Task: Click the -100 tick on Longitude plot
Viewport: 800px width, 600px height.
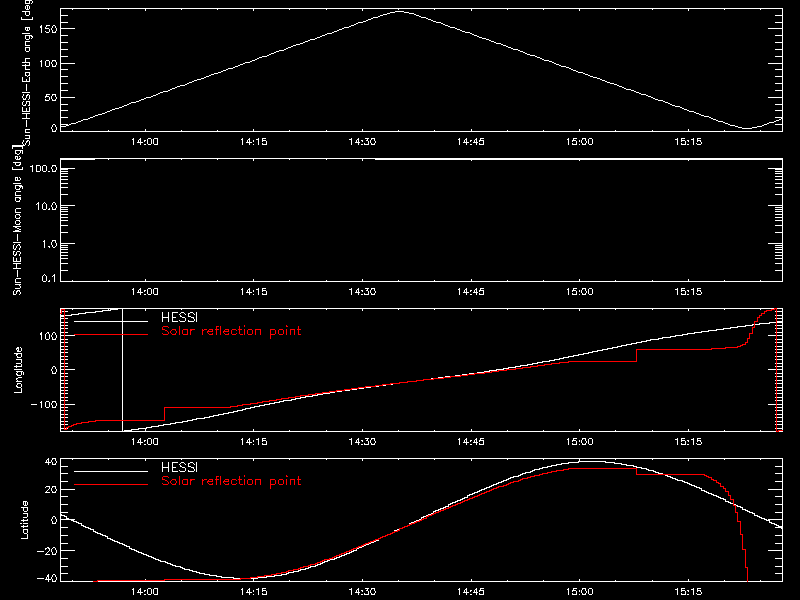Action: tap(44, 404)
